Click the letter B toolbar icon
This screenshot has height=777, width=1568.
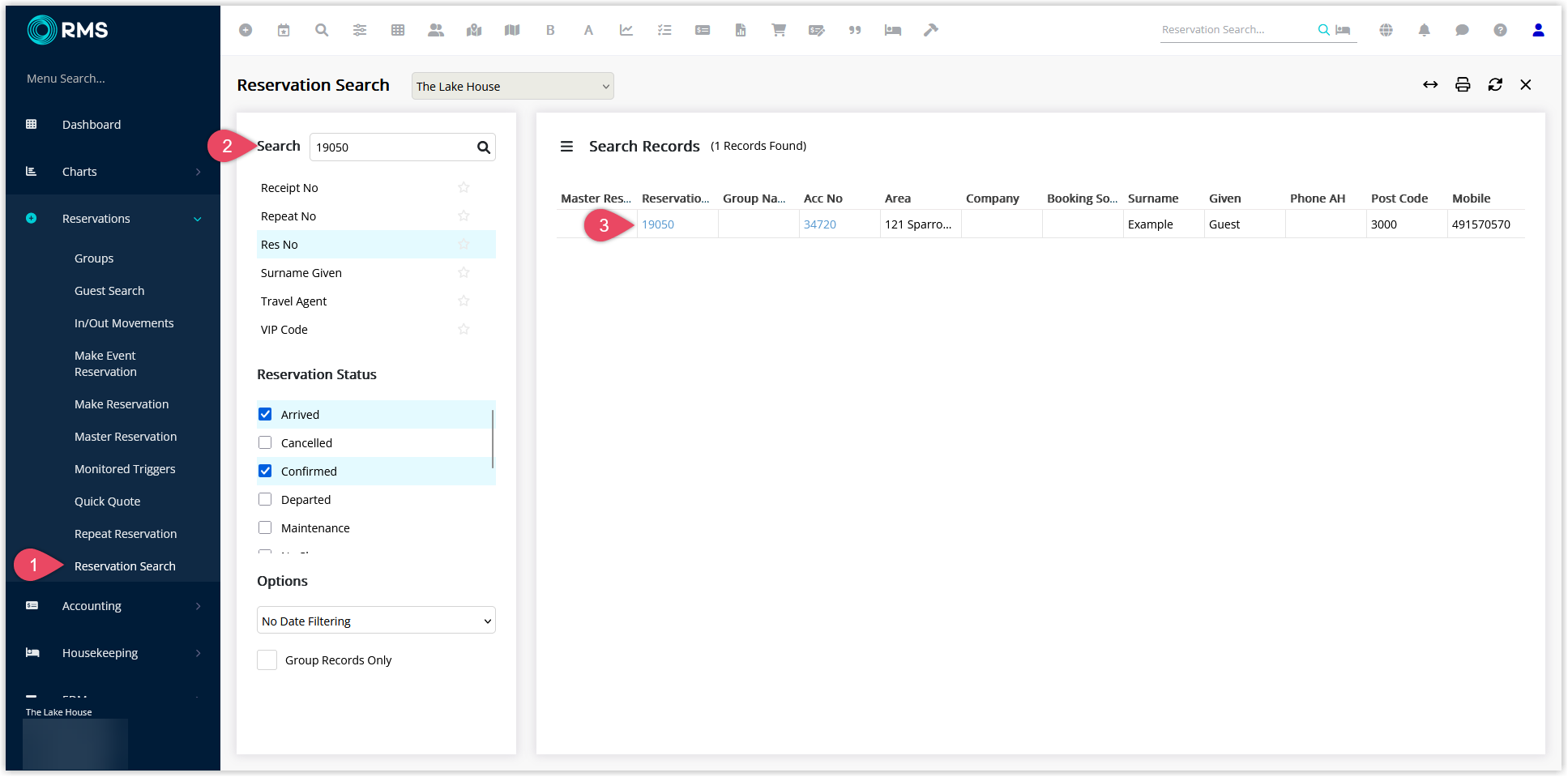[550, 30]
